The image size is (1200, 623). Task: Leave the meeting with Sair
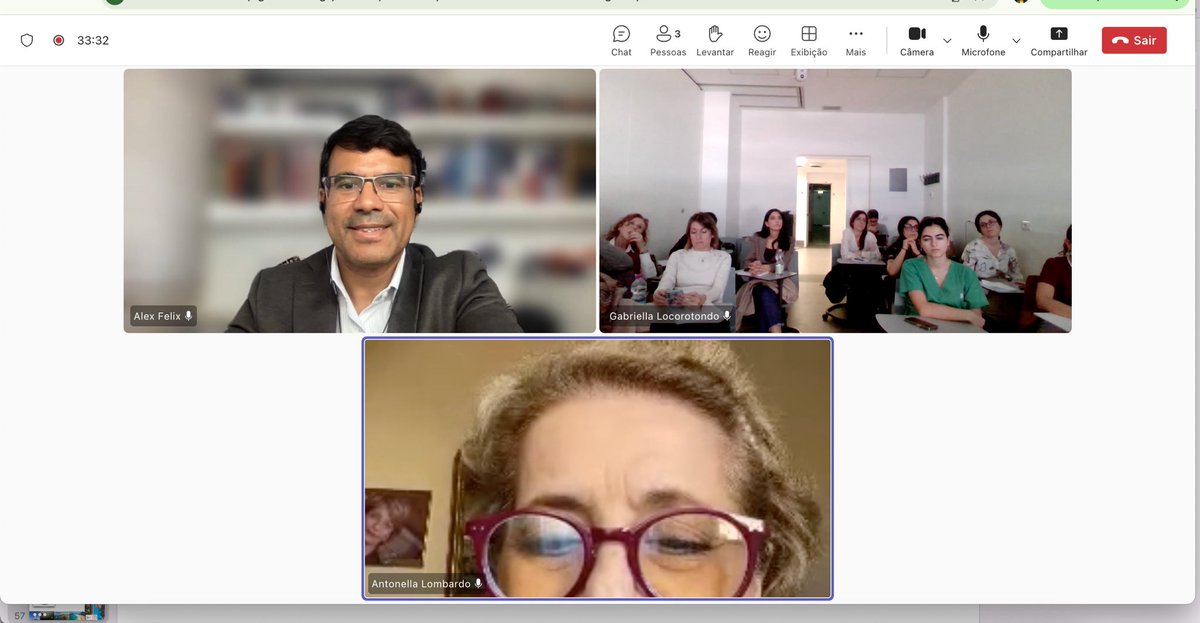(1134, 40)
